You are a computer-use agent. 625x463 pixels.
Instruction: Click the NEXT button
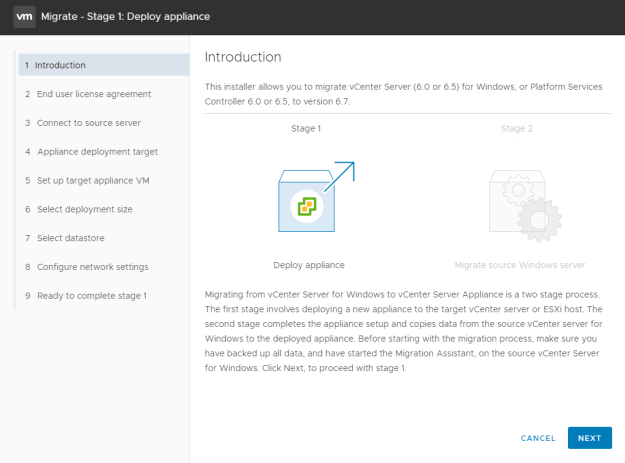590,438
